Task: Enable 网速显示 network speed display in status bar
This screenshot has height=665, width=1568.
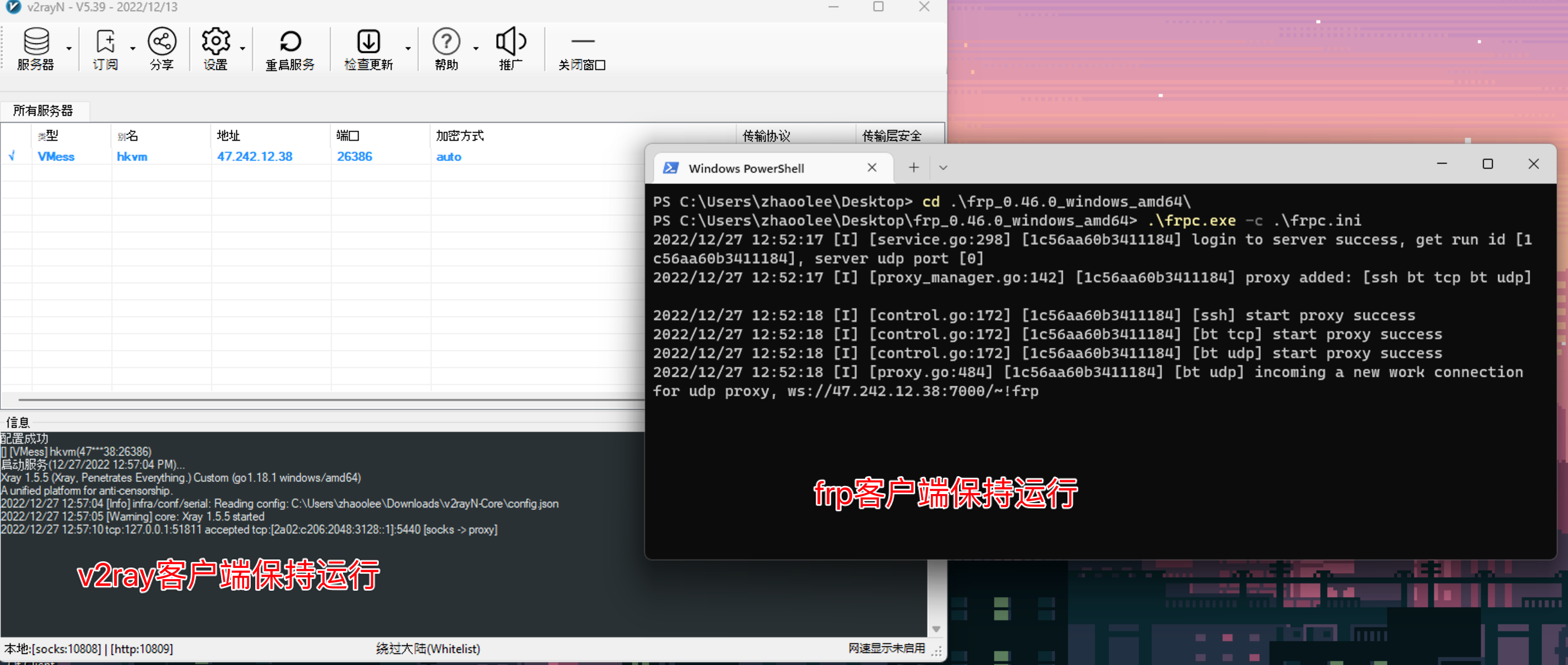Action: [x=886, y=648]
